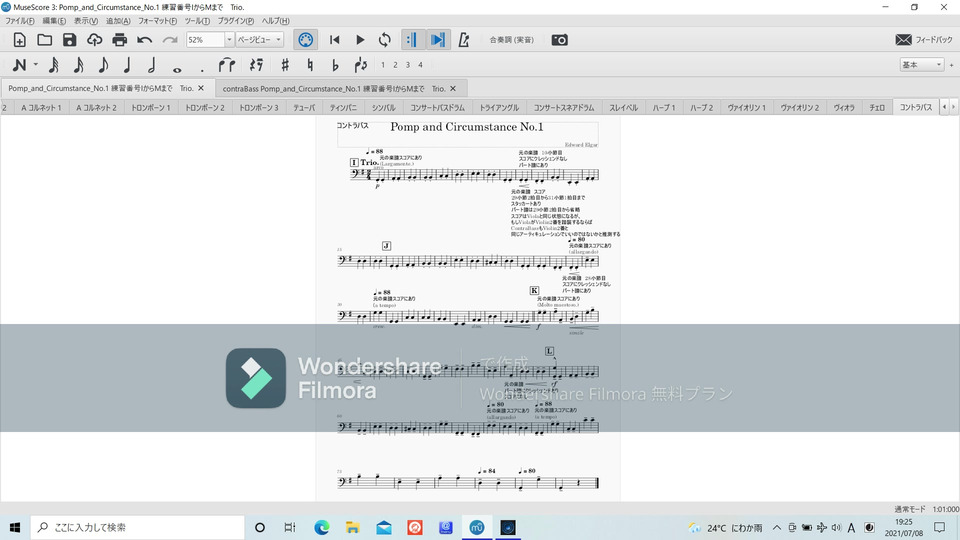960x540 pixels.
Task: Select 16th note duration
Action: [x=78, y=65]
